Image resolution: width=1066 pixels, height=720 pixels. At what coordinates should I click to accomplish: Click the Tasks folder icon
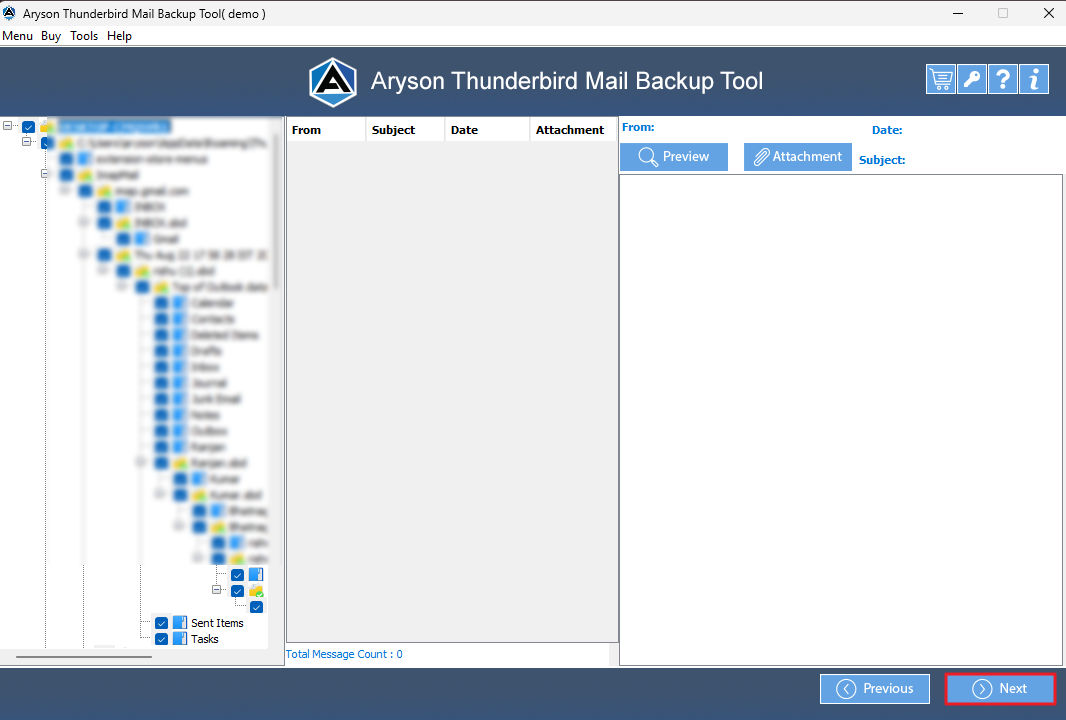tap(179, 639)
